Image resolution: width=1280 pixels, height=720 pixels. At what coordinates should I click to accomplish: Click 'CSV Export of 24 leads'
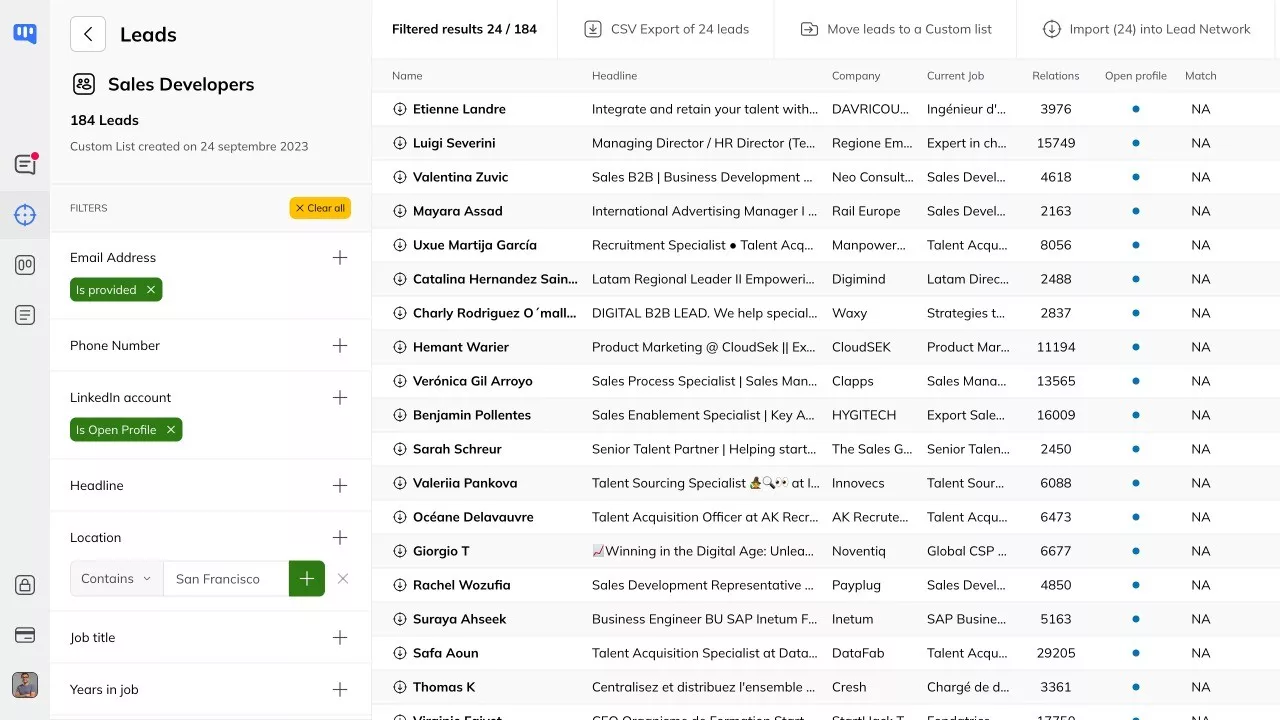(x=667, y=29)
